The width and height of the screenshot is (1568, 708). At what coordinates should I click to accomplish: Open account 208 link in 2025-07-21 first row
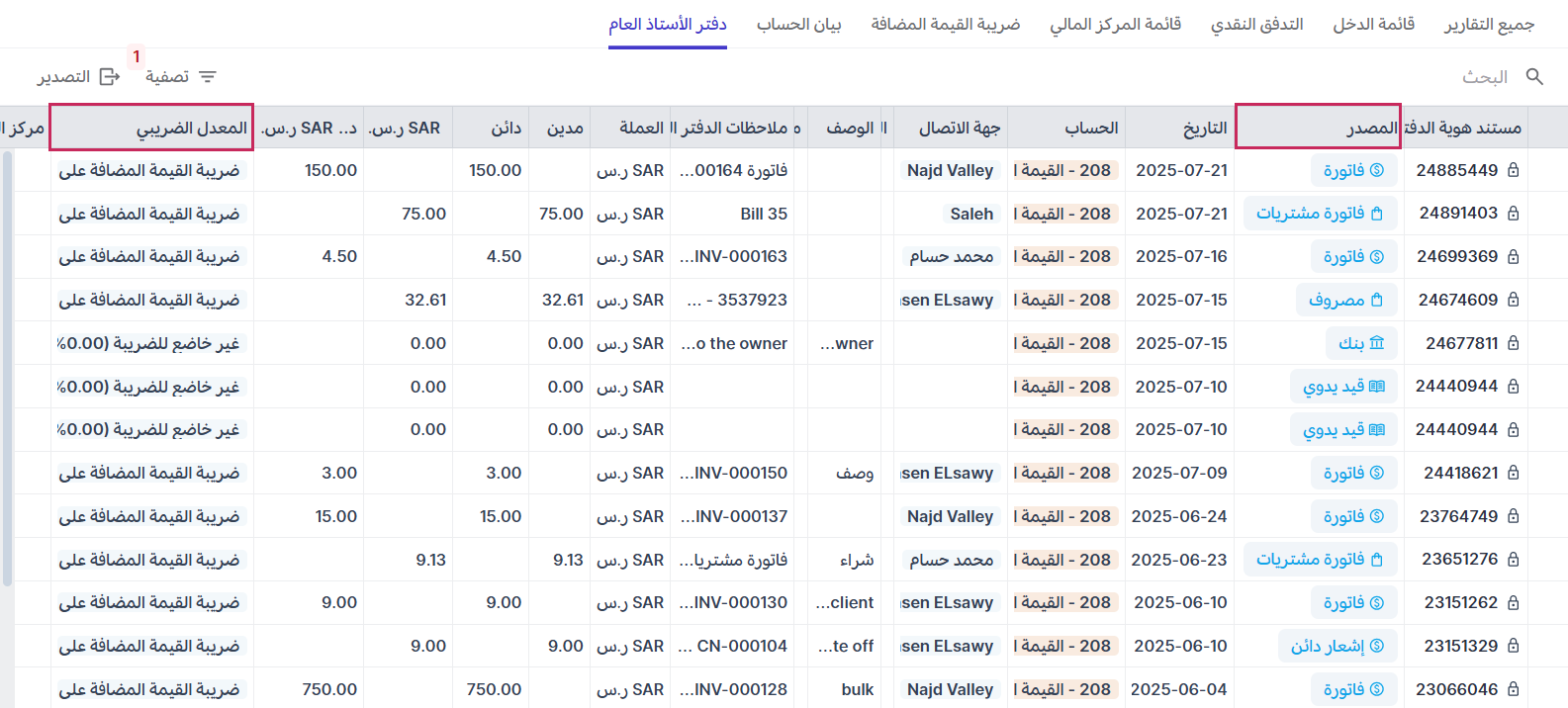click(x=1066, y=170)
